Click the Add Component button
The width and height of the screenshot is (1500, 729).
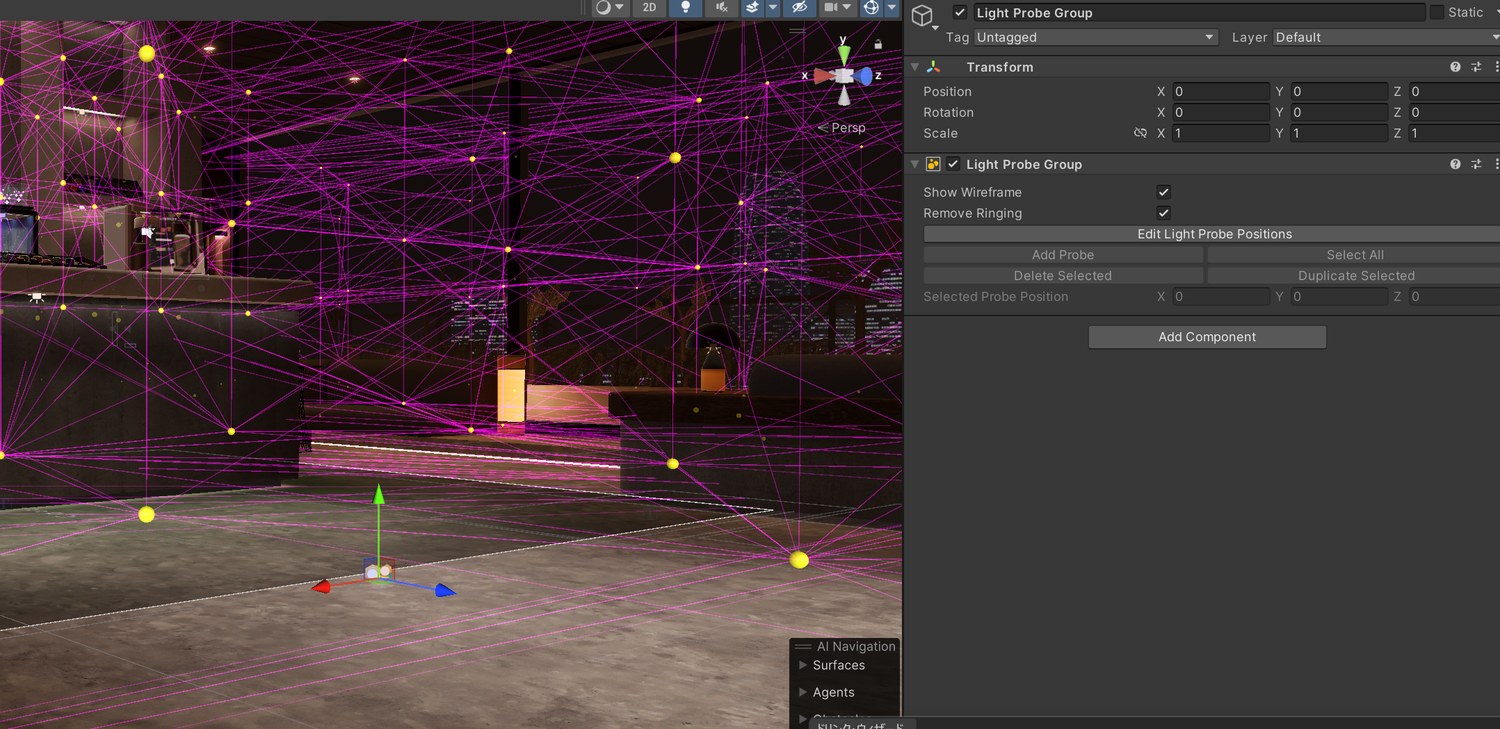1207,337
